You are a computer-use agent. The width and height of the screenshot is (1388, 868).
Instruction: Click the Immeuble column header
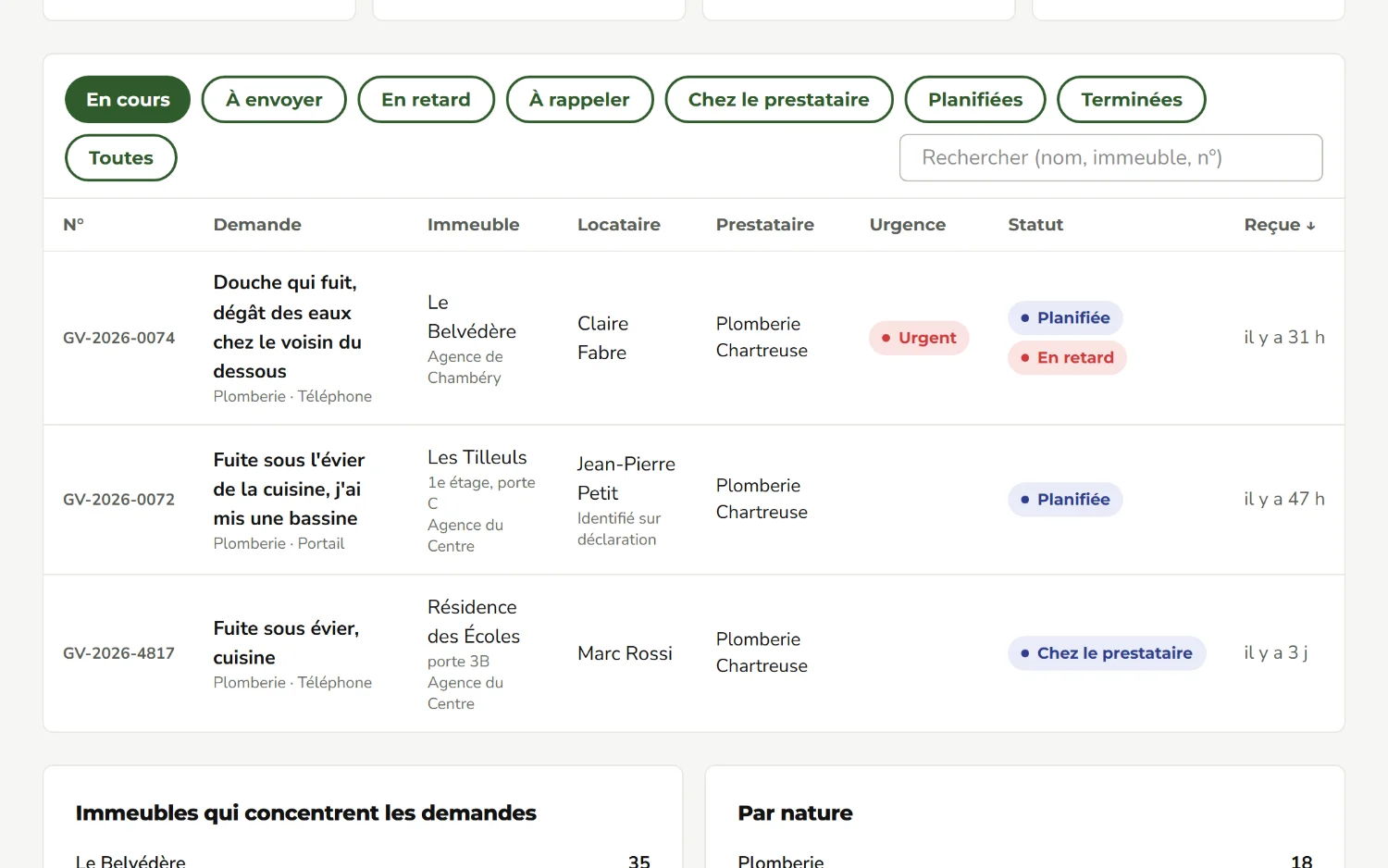(x=473, y=225)
